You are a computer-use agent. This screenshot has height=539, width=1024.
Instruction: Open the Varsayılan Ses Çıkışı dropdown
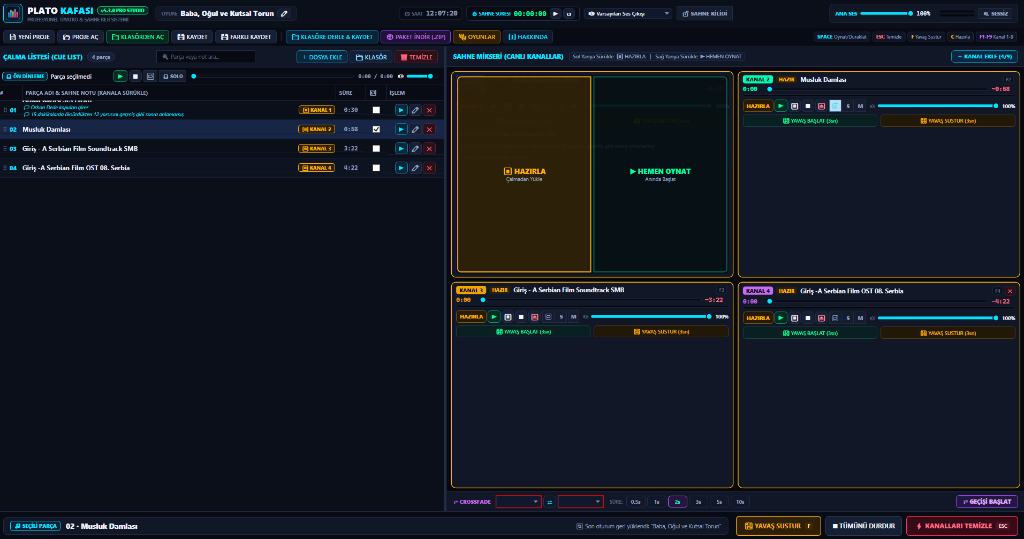[628, 14]
